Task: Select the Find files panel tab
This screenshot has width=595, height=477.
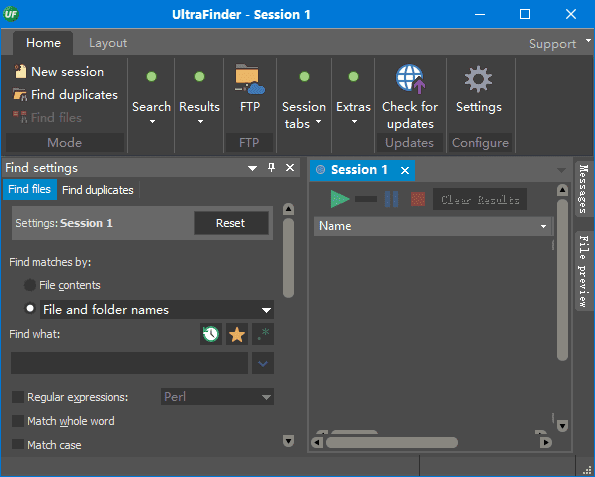Action: click(x=30, y=189)
